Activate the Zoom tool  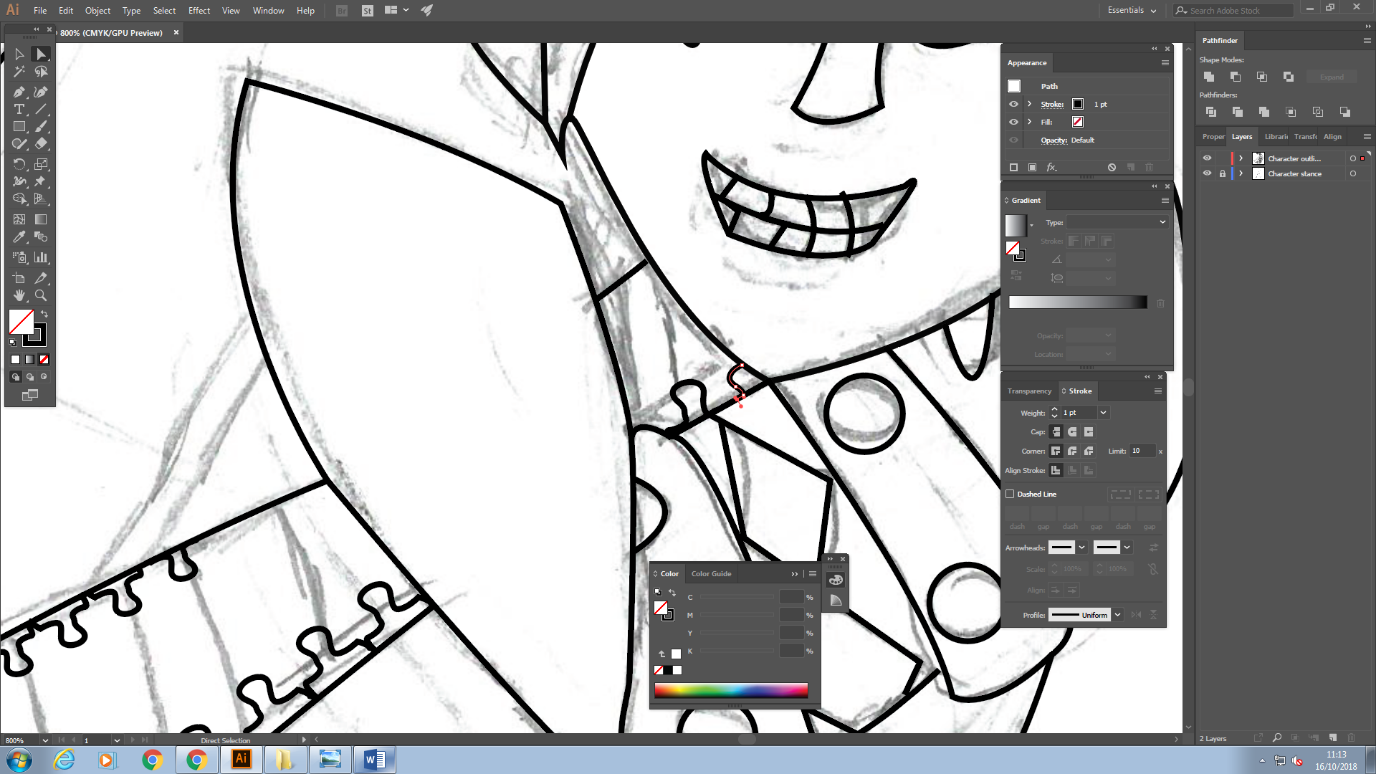coord(41,296)
